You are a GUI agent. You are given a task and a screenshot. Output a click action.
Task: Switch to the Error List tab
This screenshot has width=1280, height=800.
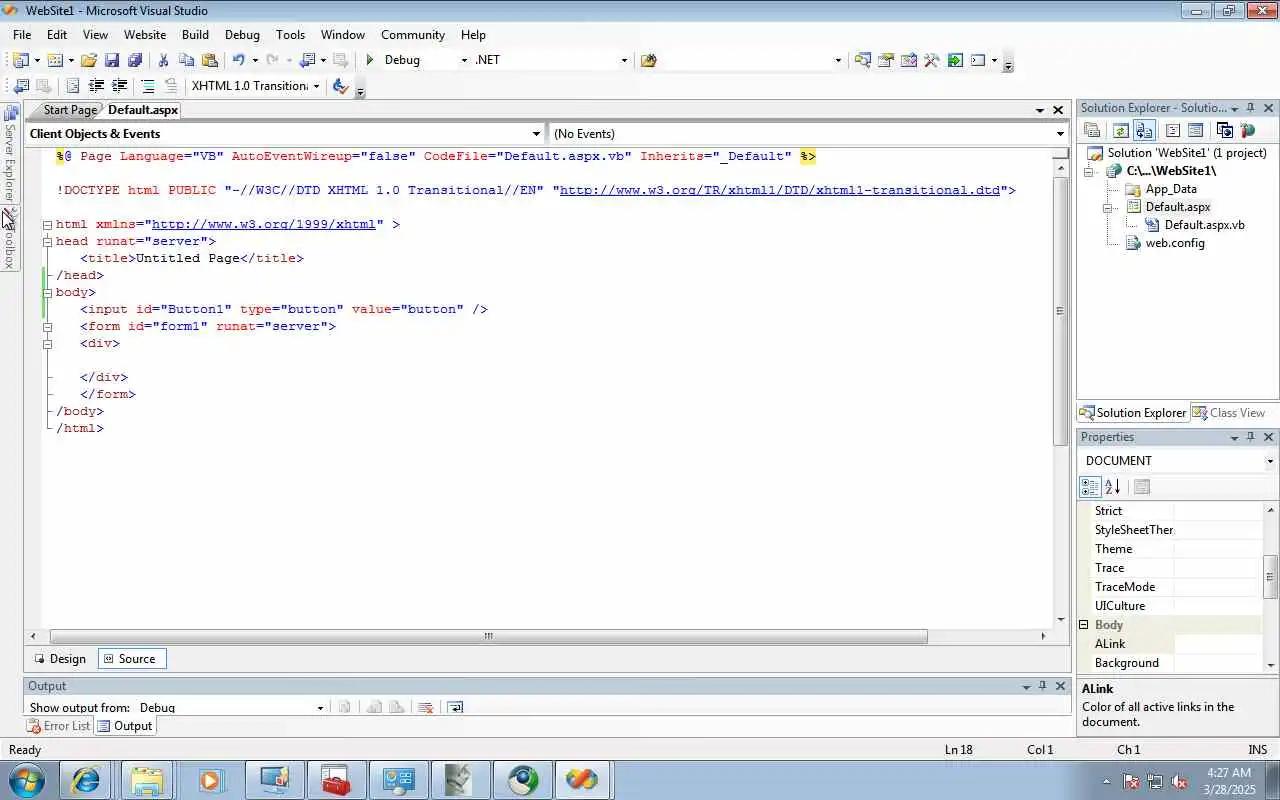tap(58, 726)
